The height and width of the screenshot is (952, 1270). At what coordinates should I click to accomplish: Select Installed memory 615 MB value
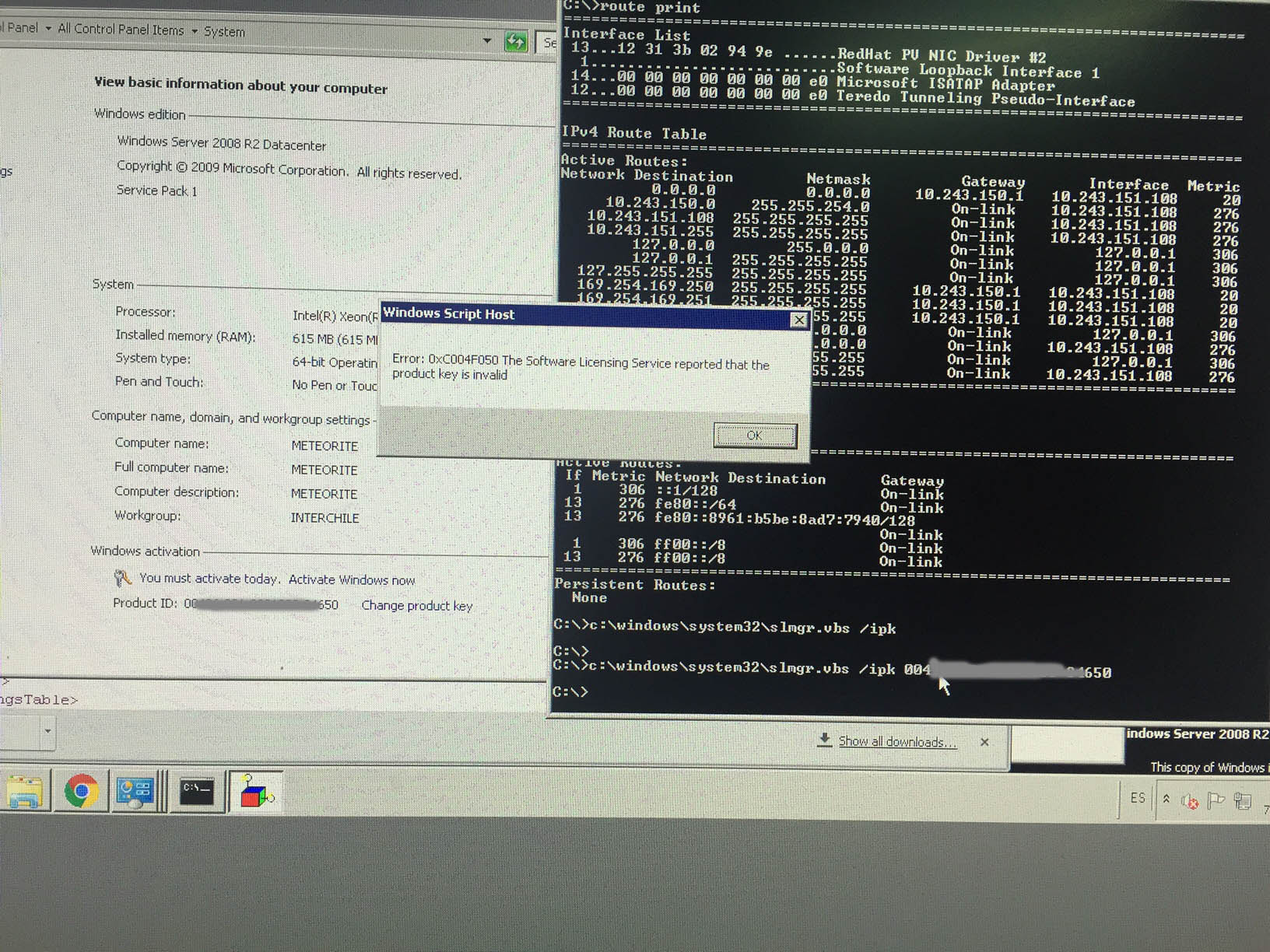pos(335,339)
